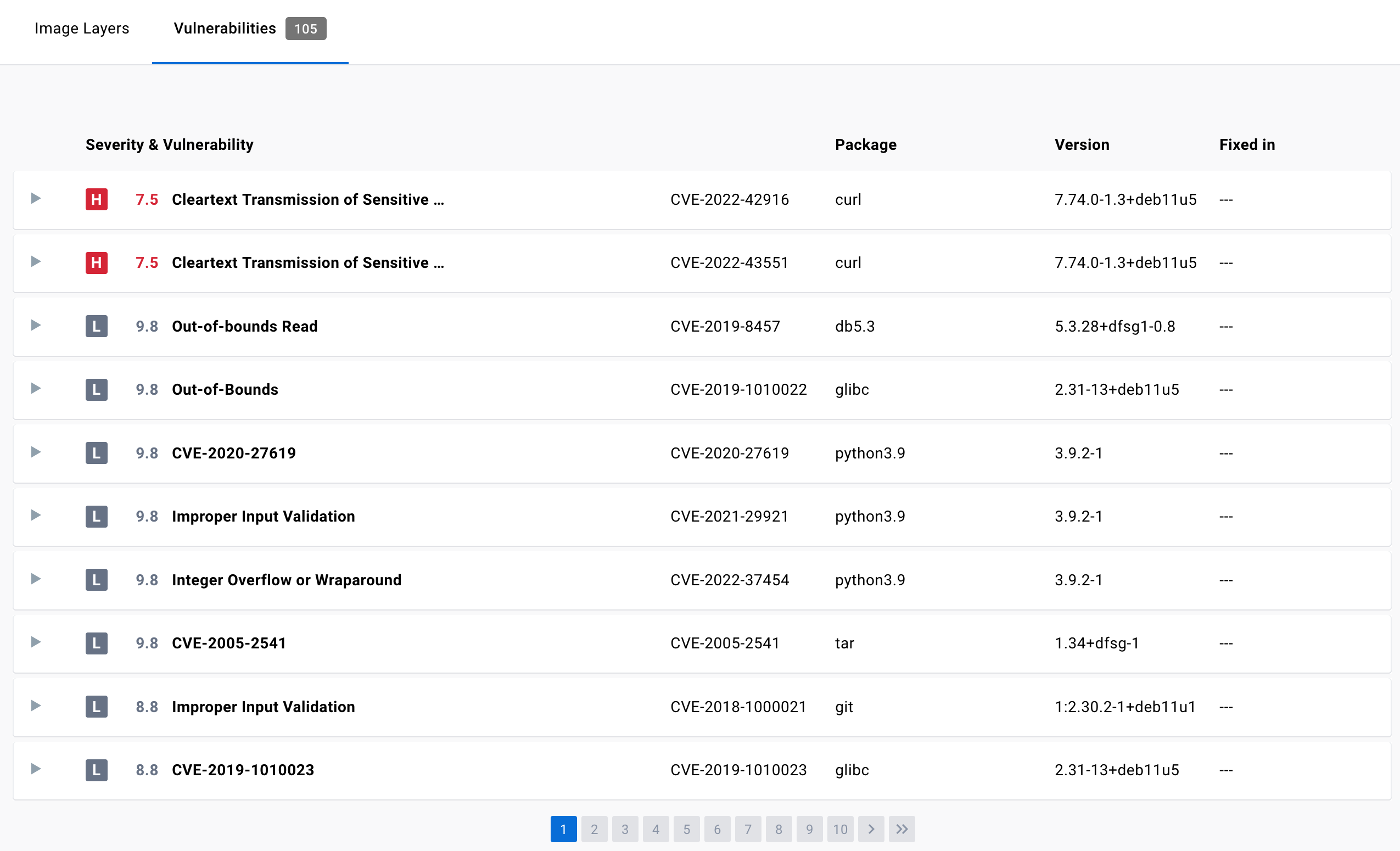Click the 105 vulnerability count badge
1400x851 pixels.
click(306, 28)
